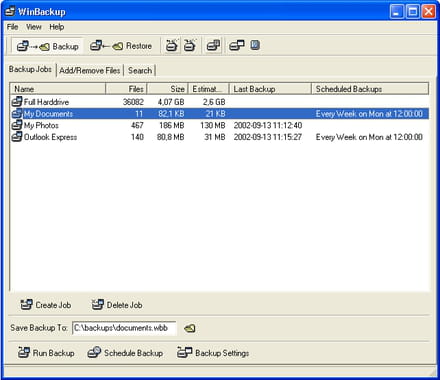Image resolution: width=440 pixels, height=380 pixels.
Task: Maximize the WinBackup window
Action: click(x=413, y=12)
